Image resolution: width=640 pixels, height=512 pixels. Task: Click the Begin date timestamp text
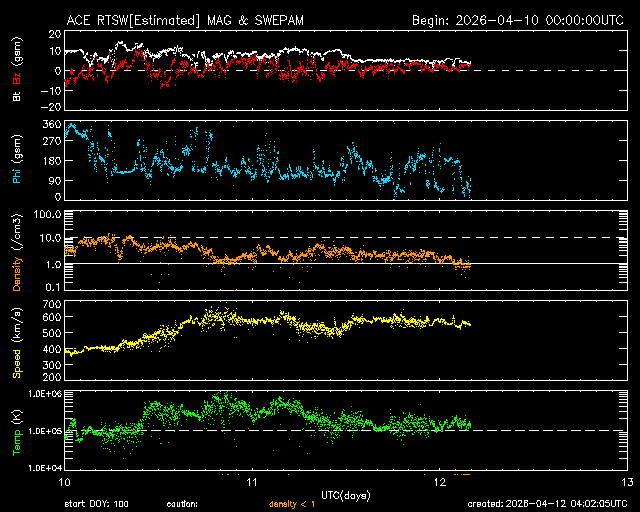tap(517, 20)
